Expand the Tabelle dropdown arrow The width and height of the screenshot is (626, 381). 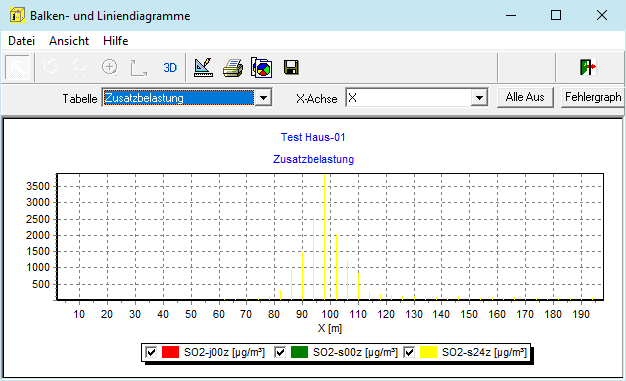263,97
